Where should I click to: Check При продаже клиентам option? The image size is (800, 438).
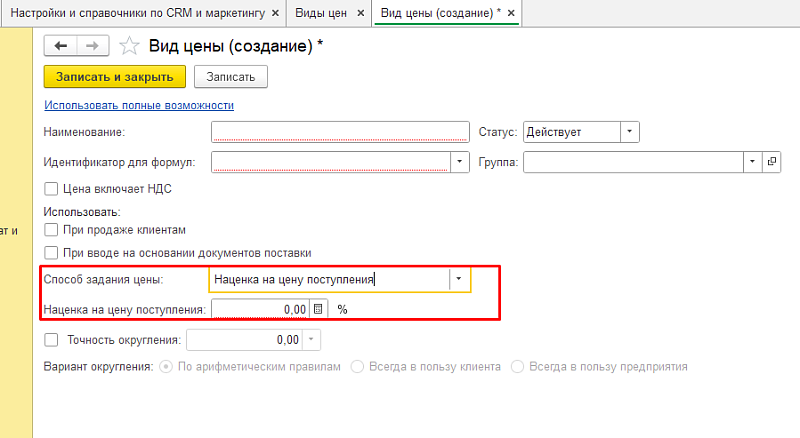click(52, 229)
